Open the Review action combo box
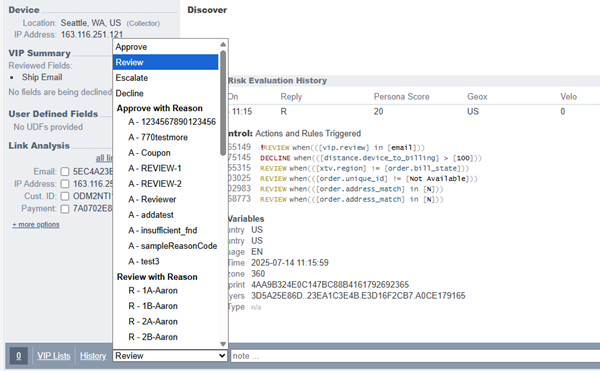The image size is (600, 371). [170, 356]
